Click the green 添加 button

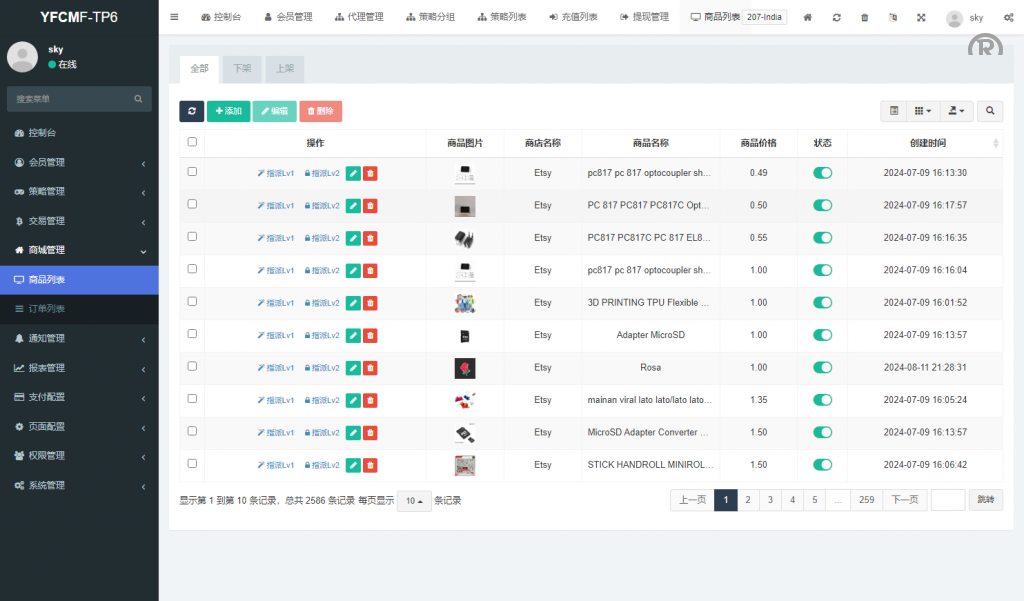pyautogui.click(x=228, y=111)
